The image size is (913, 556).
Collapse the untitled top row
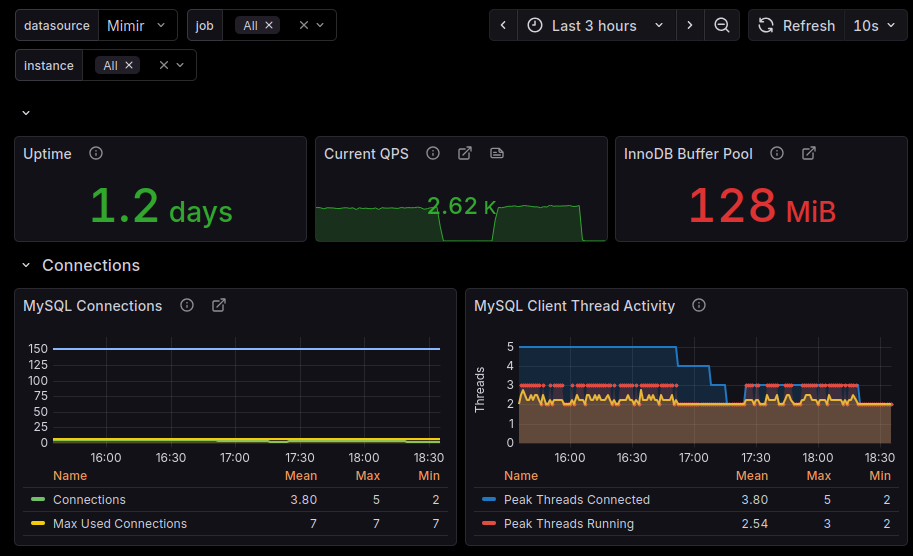pyautogui.click(x=26, y=113)
